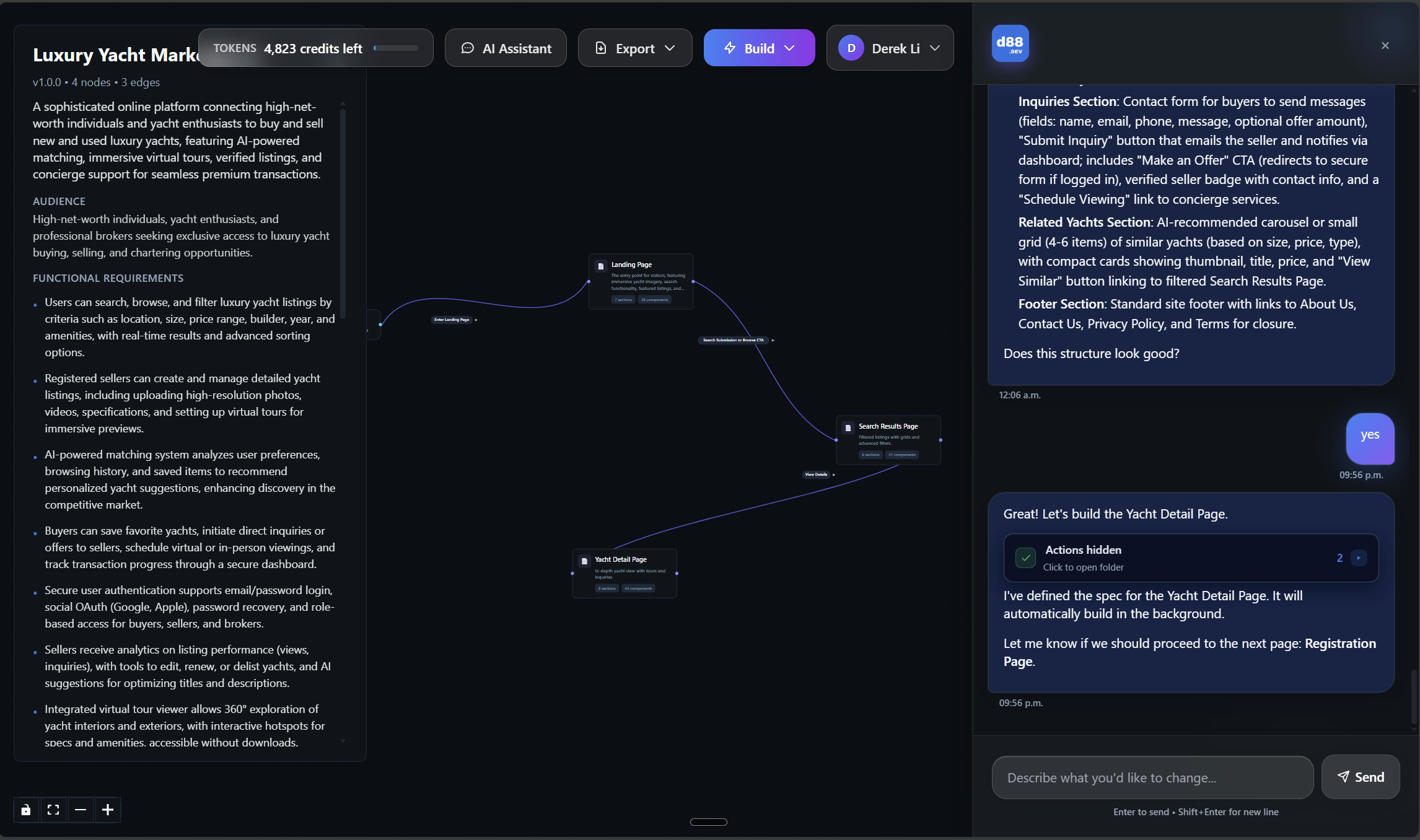Click the Yacht Detail Page node
1420x840 pixels.
pyautogui.click(x=625, y=572)
